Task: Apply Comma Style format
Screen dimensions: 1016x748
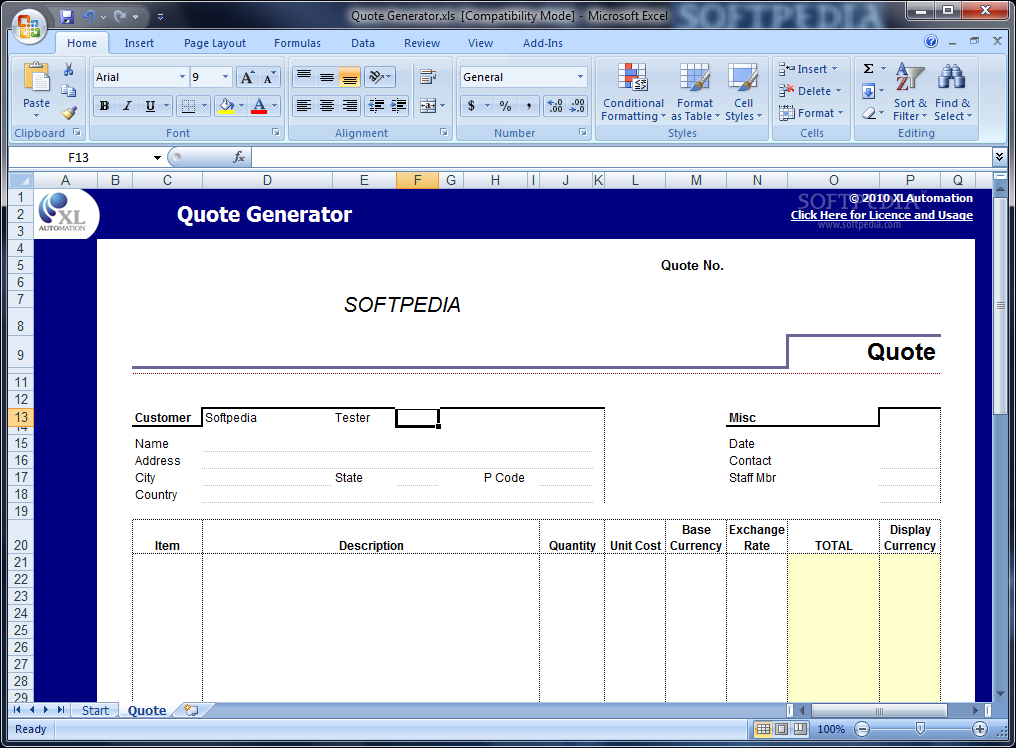Action: click(529, 106)
